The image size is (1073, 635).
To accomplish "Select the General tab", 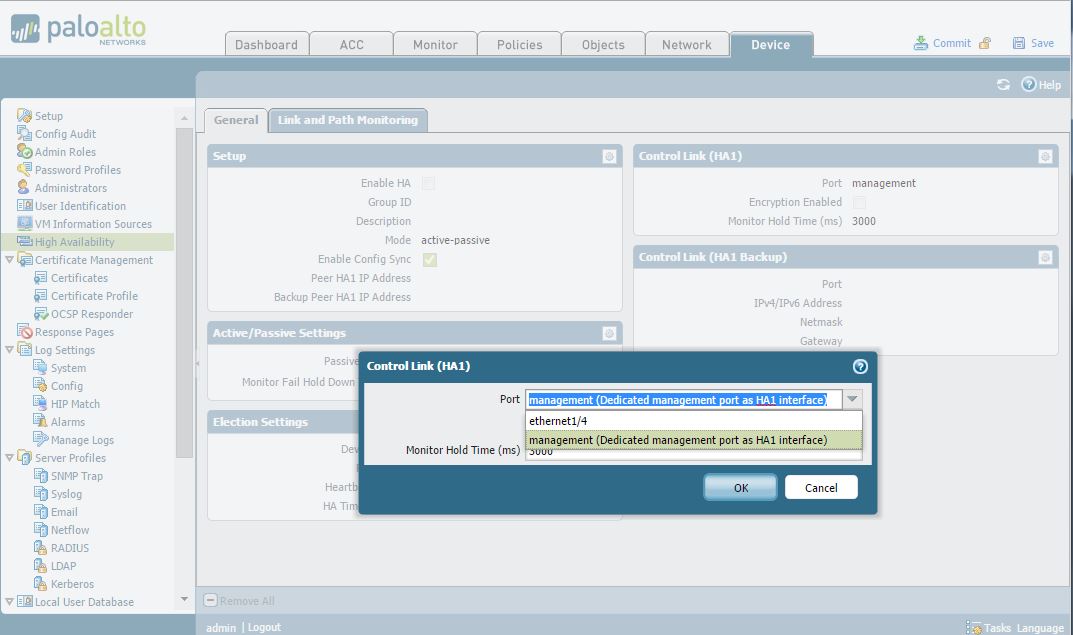I will [x=236, y=120].
